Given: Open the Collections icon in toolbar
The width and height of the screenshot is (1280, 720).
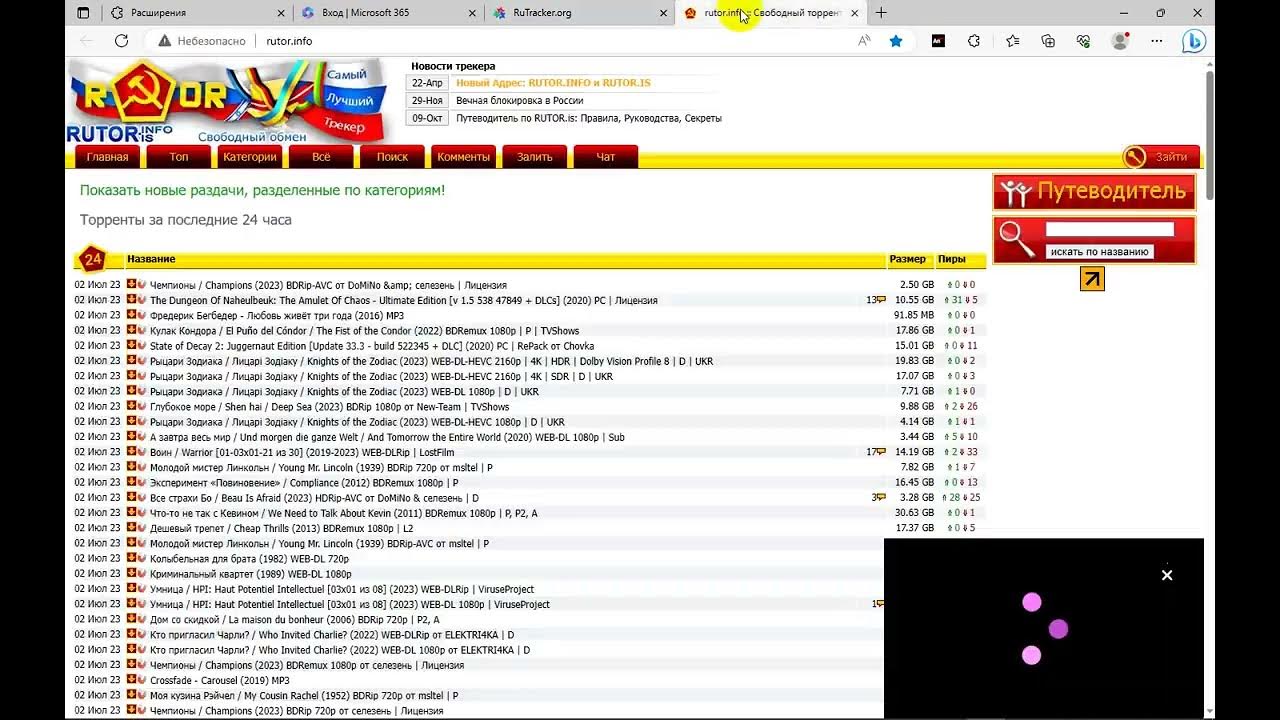Looking at the screenshot, I should click(x=1048, y=41).
